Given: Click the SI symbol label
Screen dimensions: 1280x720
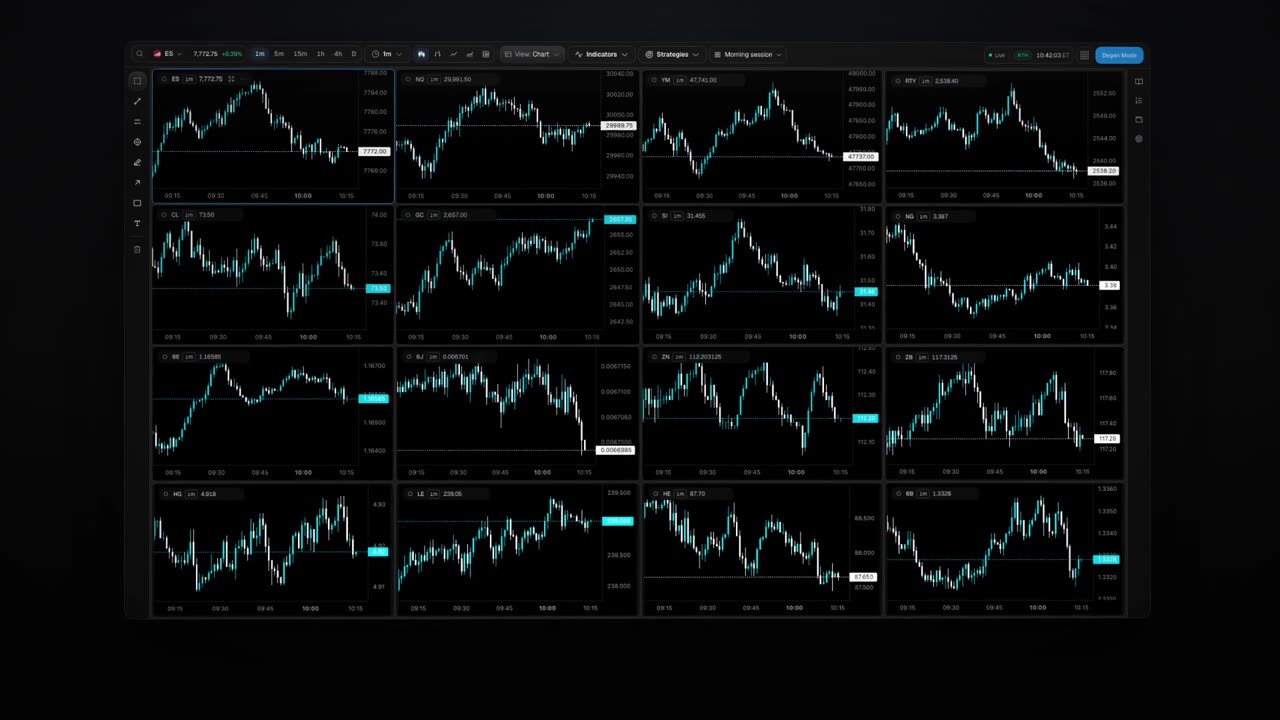Looking at the screenshot, I should coord(665,216).
